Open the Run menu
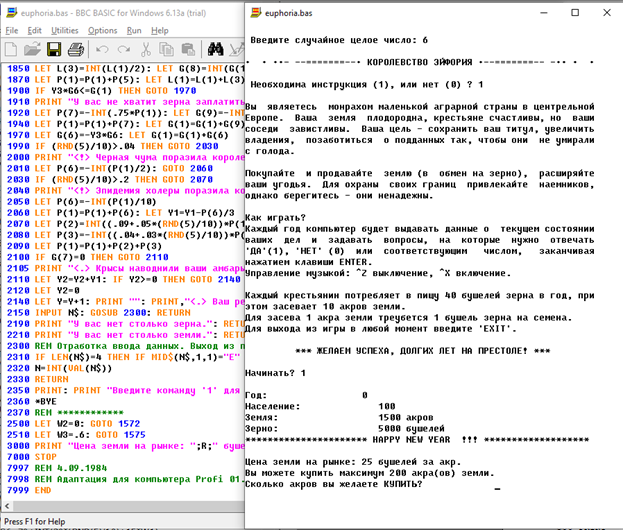This screenshot has width=624, height=531. pos(134,31)
